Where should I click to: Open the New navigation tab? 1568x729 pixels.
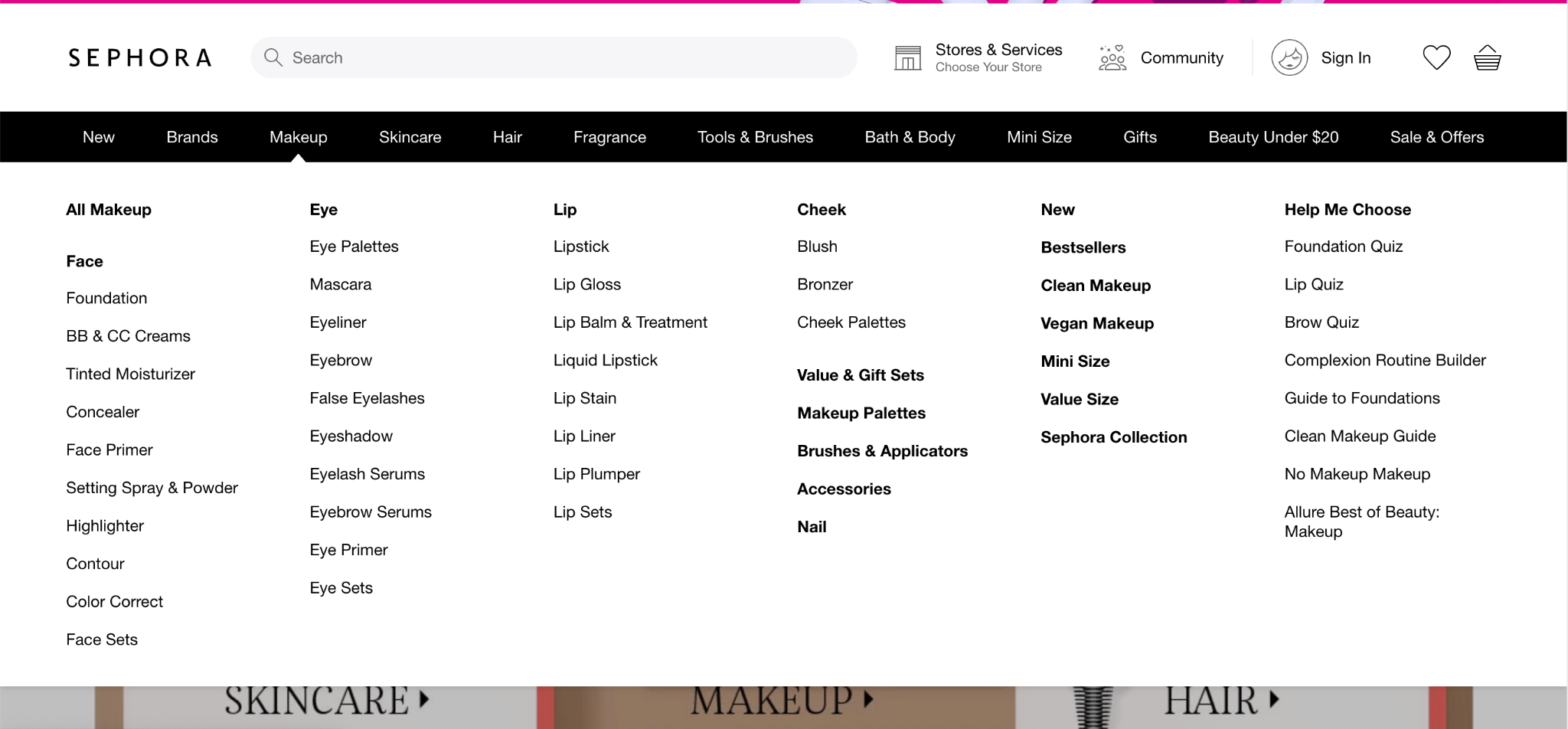point(99,137)
